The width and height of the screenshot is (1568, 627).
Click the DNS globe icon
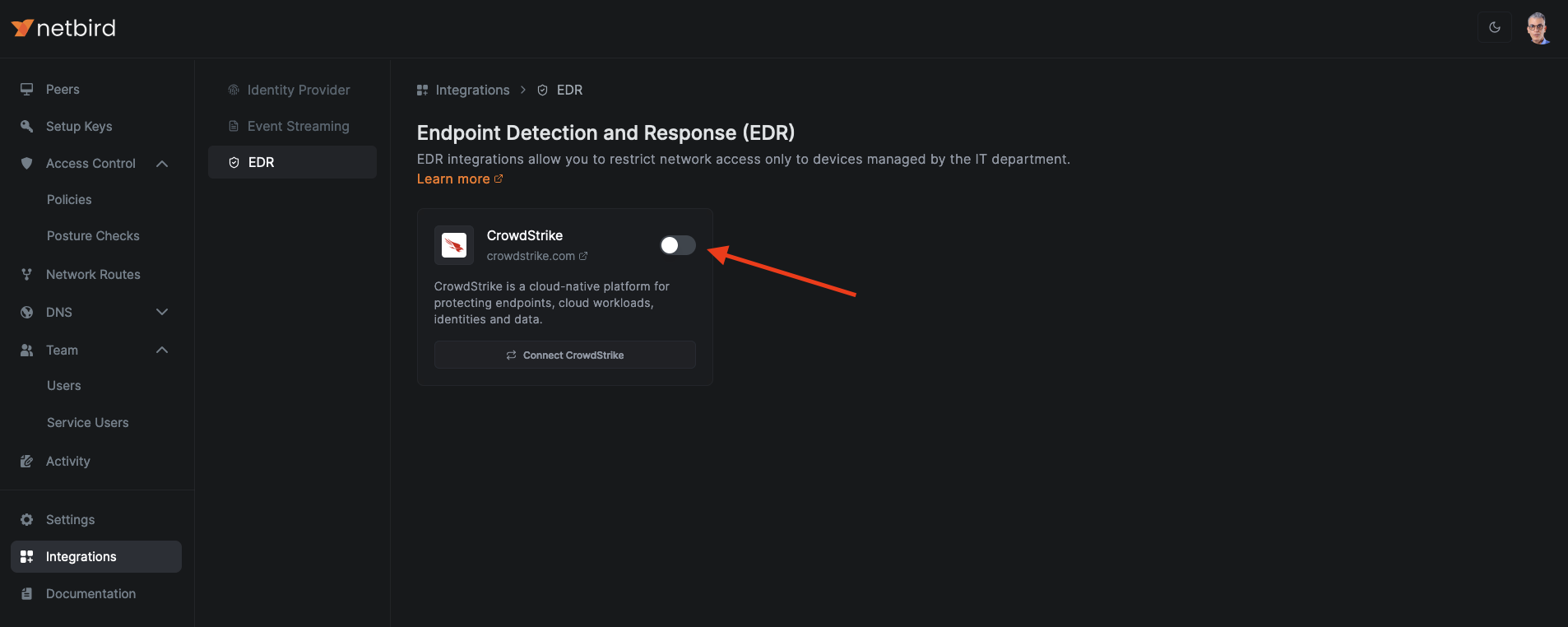pos(27,312)
